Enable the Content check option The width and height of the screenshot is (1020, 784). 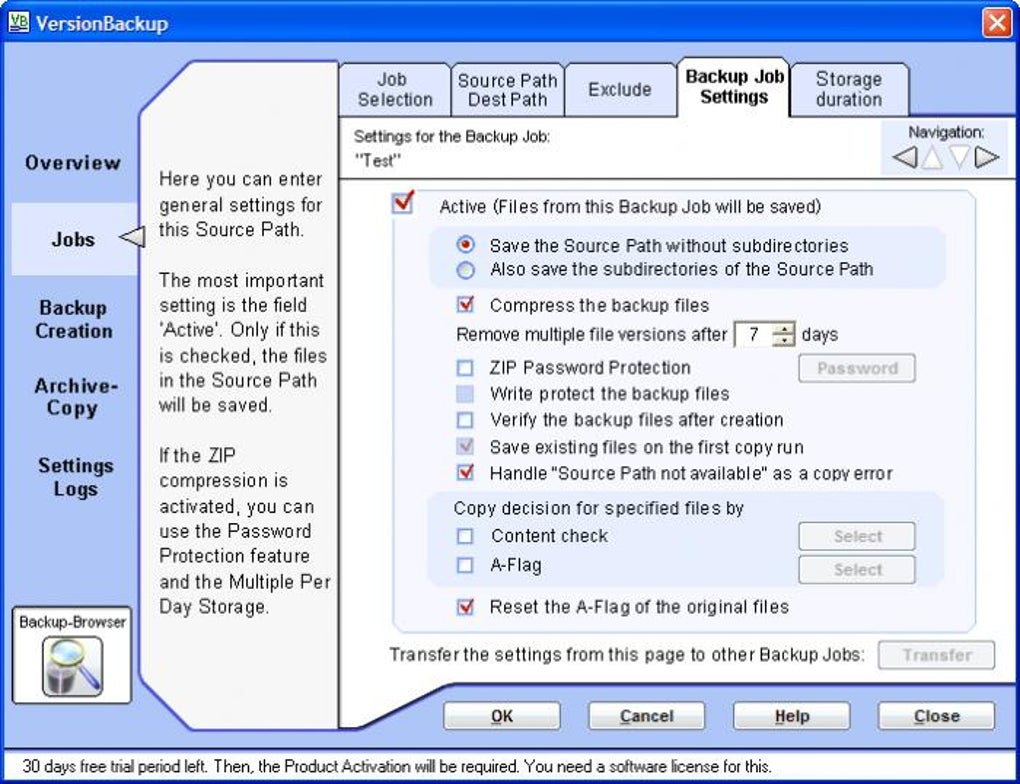[465, 536]
